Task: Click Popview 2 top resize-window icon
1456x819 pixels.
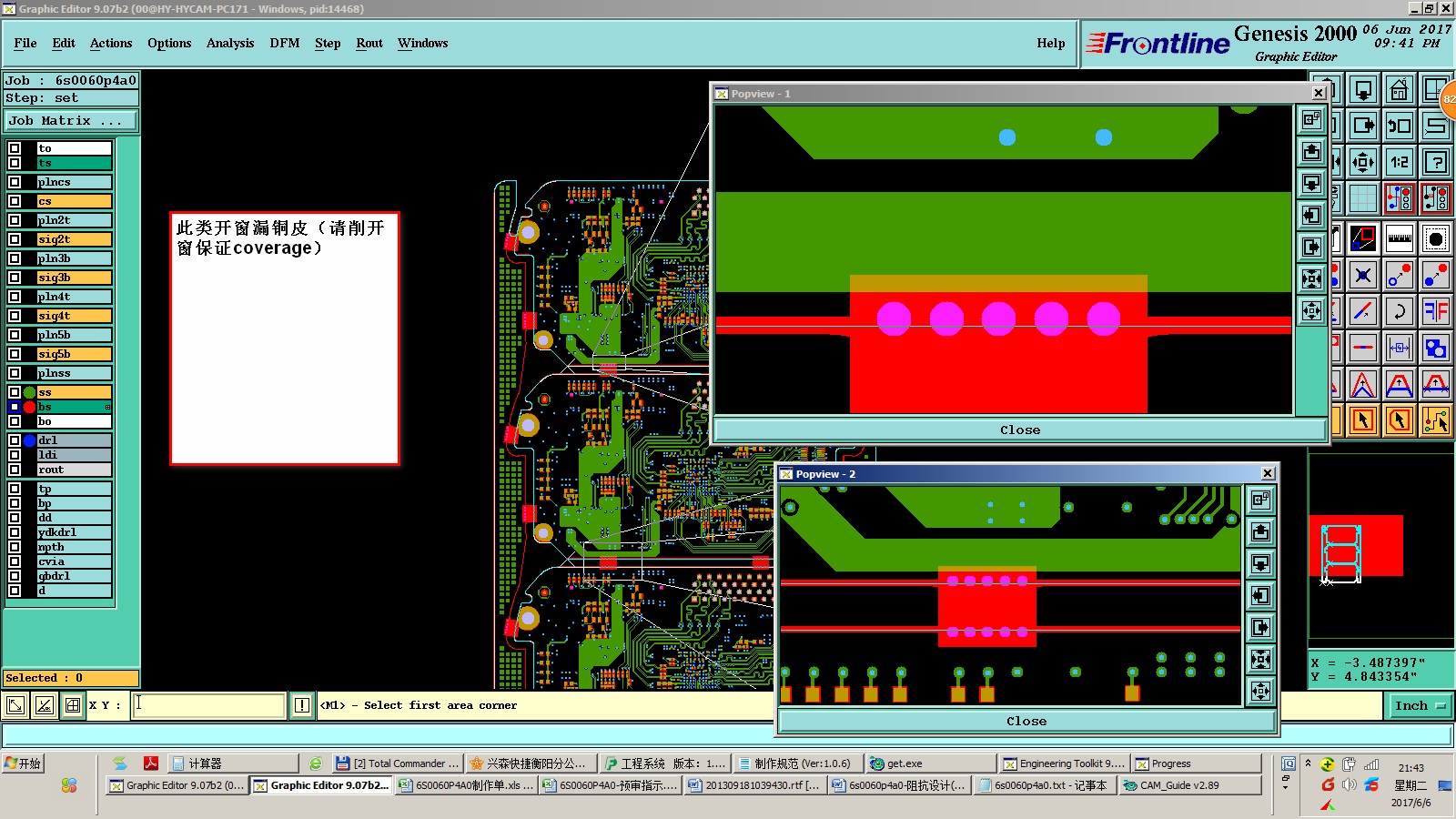Action: 1260,500
